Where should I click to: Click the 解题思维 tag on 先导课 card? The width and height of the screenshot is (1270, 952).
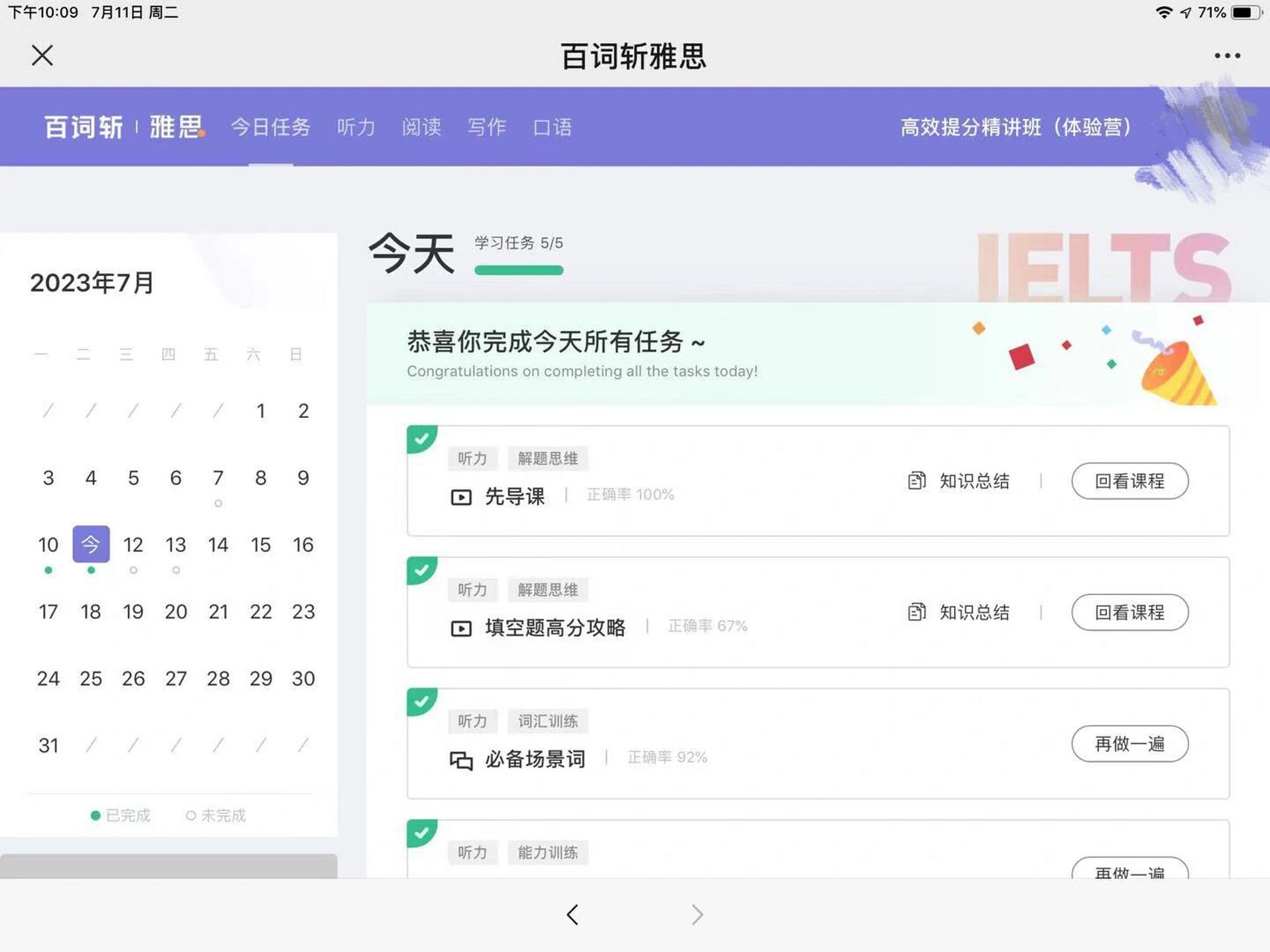[x=548, y=458]
